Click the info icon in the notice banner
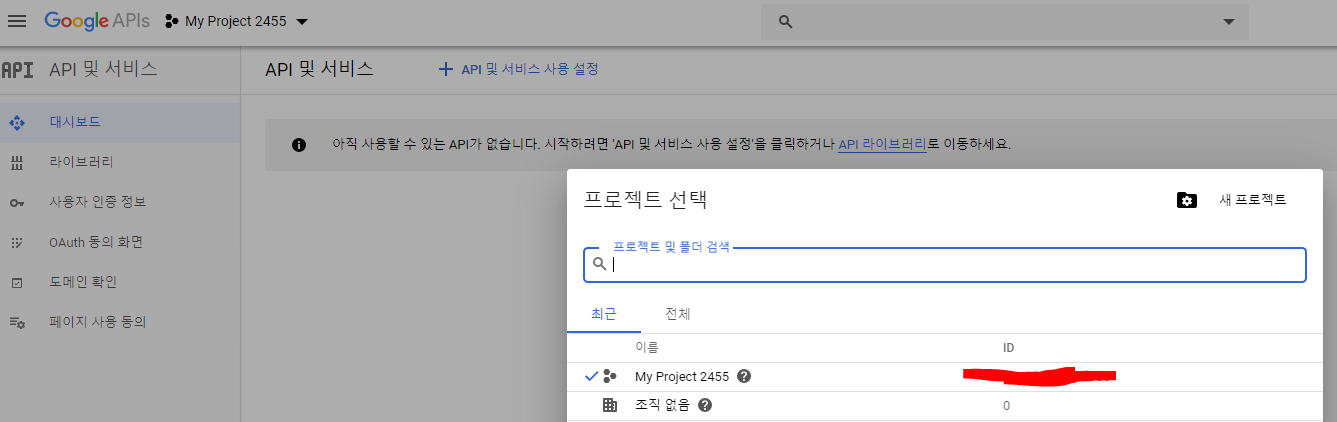Viewport: 1337px width, 422px height. pyautogui.click(x=298, y=144)
